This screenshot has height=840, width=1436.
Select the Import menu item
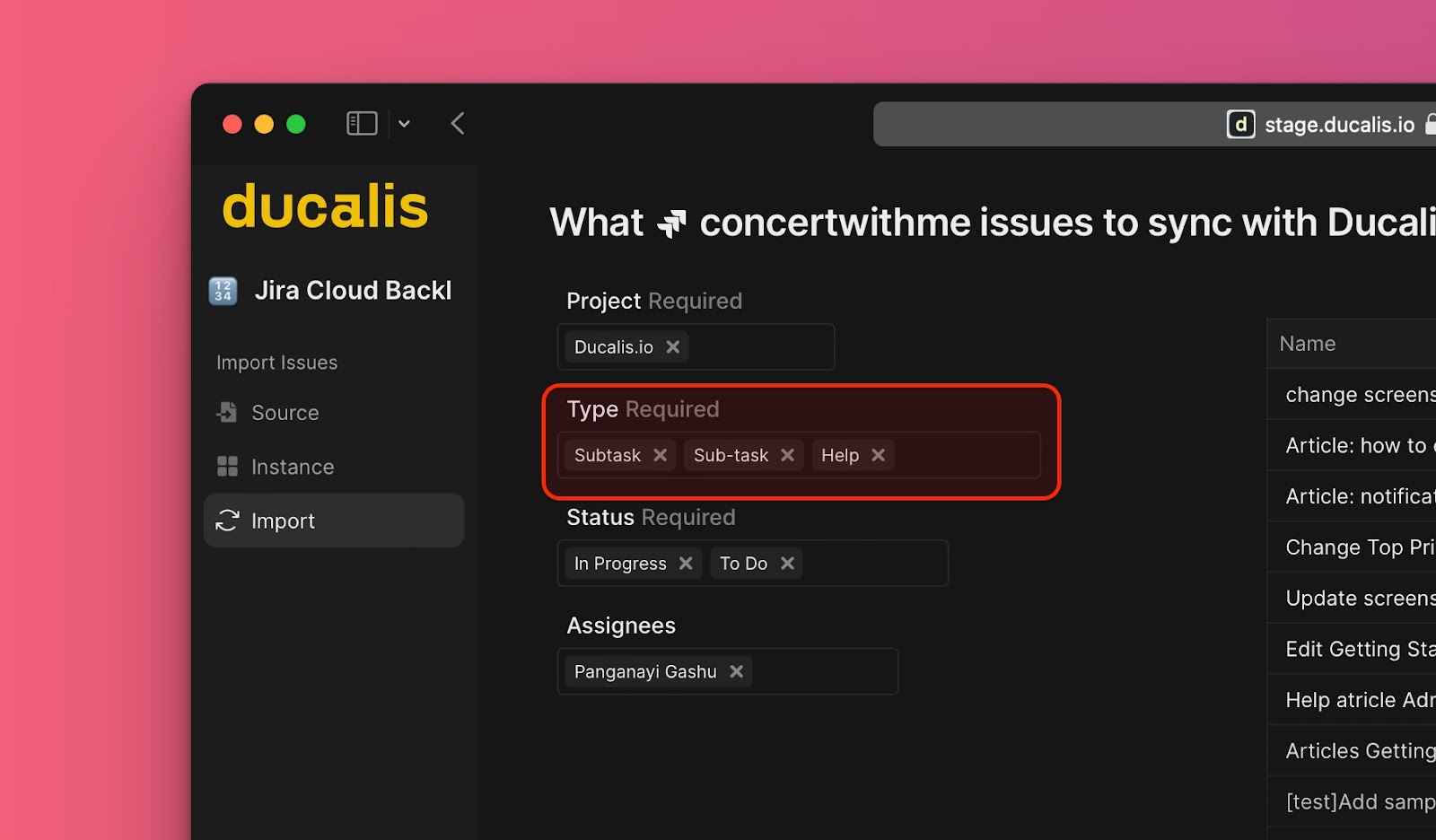pos(334,521)
